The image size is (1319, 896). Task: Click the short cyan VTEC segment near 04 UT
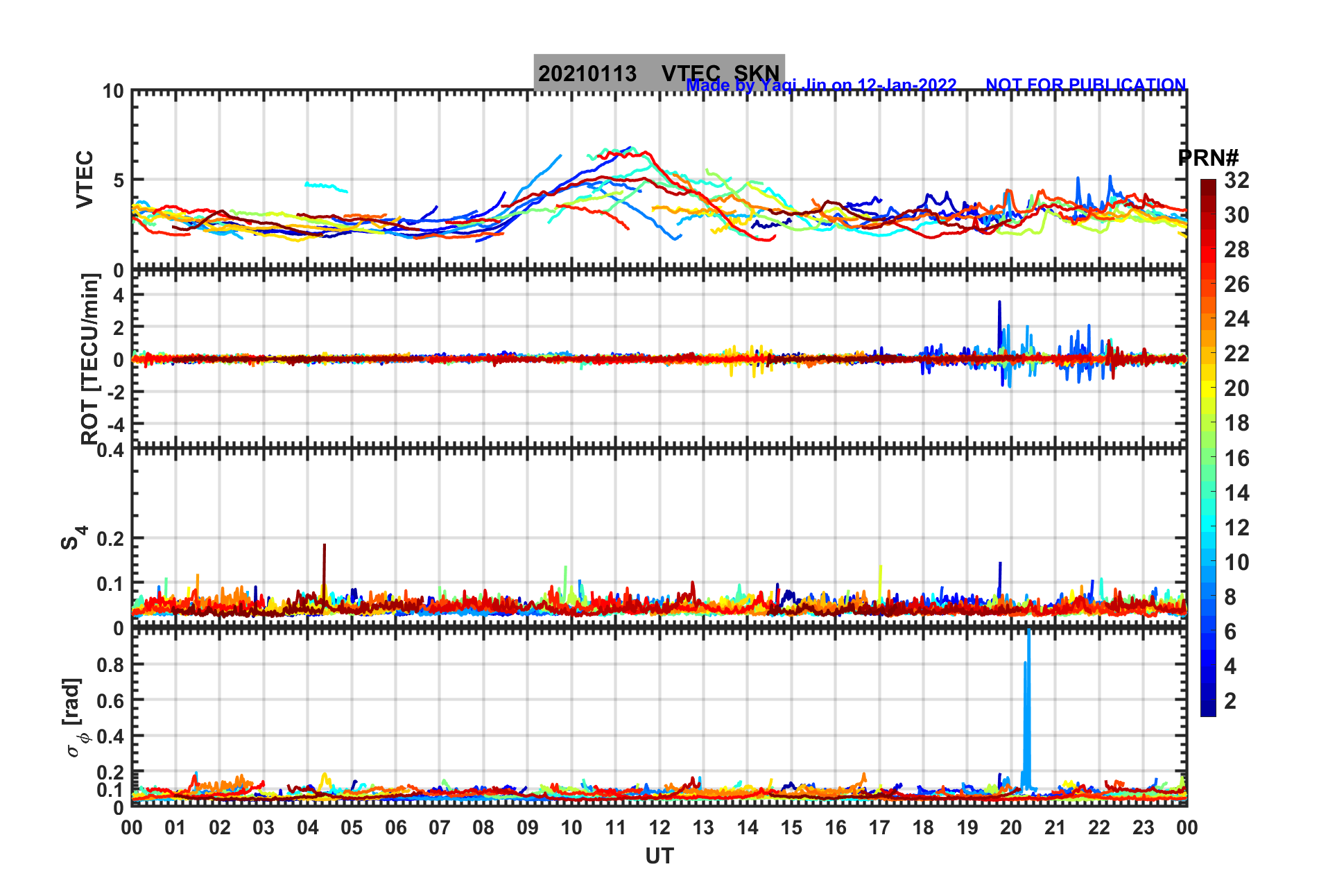click(x=327, y=187)
